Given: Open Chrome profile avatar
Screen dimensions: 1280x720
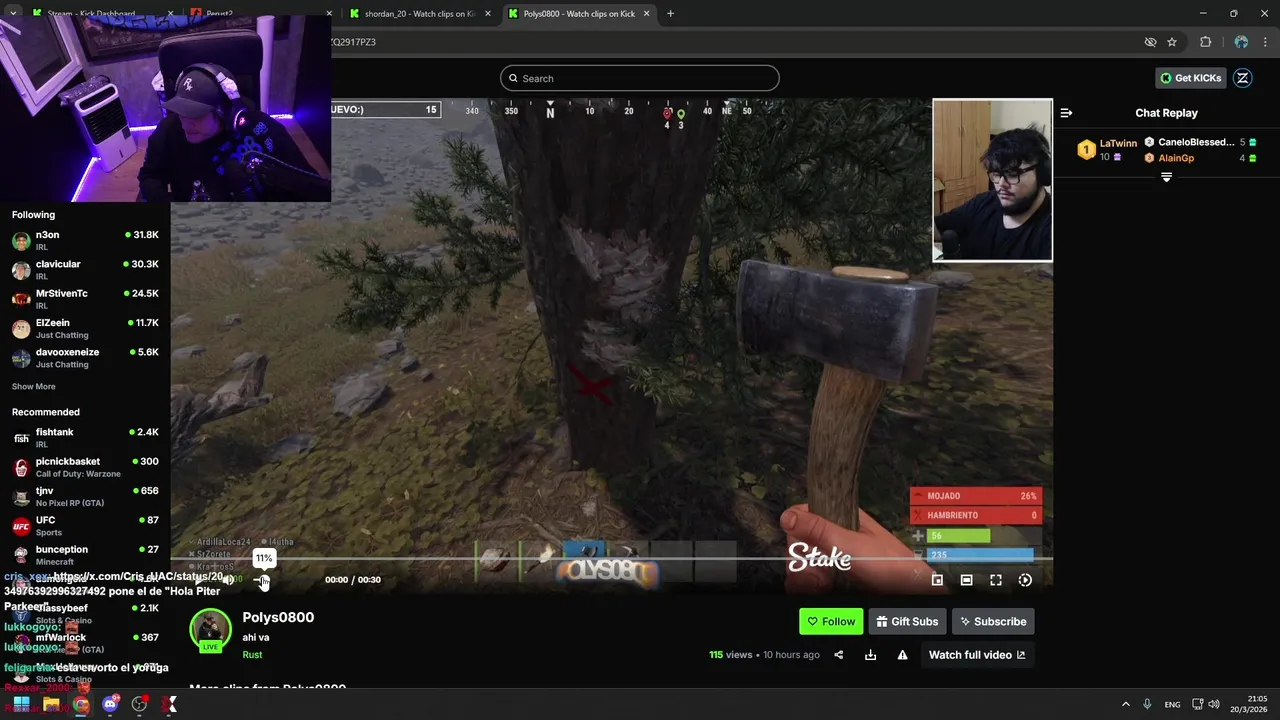Looking at the screenshot, I should [1241, 42].
